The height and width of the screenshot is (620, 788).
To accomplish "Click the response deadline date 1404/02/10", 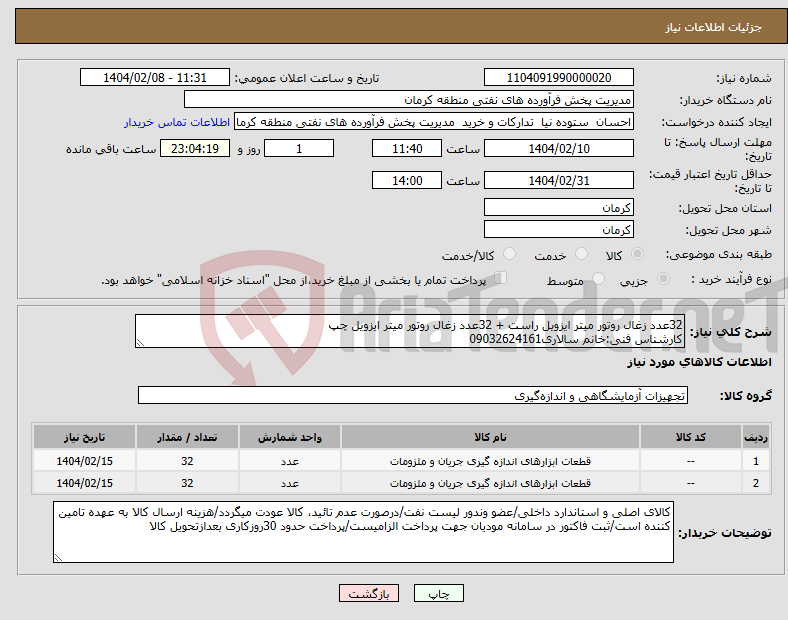I will (x=558, y=148).
